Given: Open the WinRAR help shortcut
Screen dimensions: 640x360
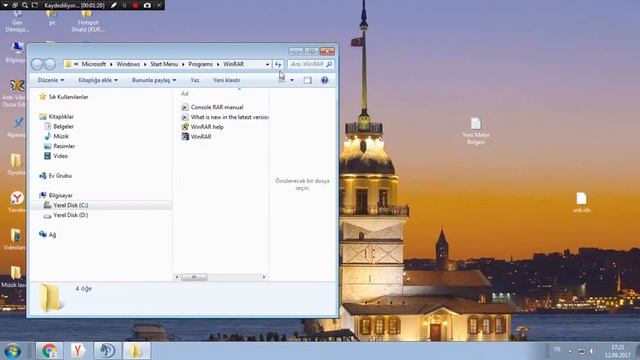Looking at the screenshot, I should click(x=202, y=127).
